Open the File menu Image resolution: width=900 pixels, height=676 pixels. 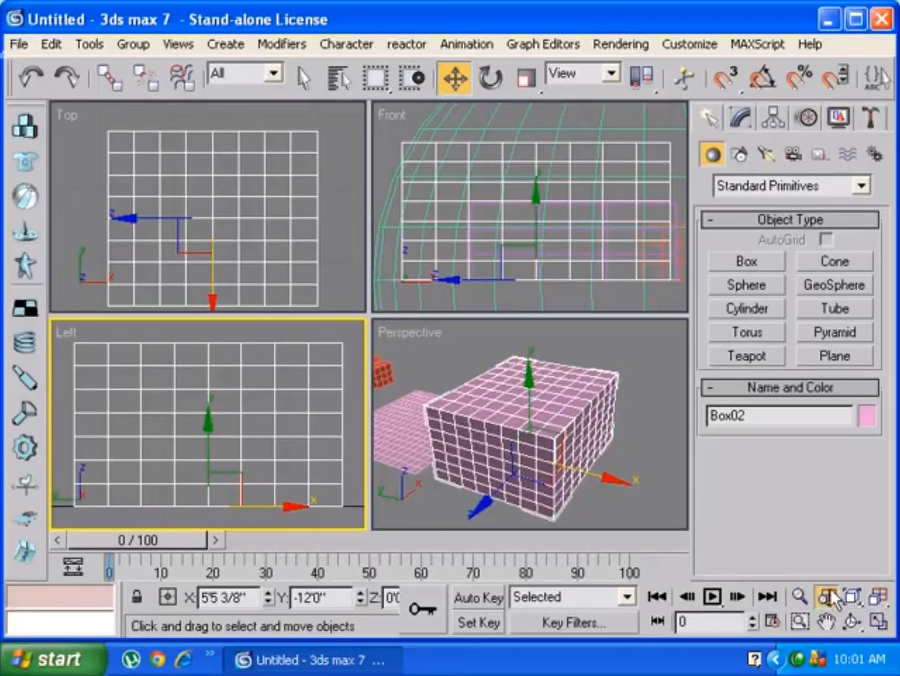pos(18,44)
